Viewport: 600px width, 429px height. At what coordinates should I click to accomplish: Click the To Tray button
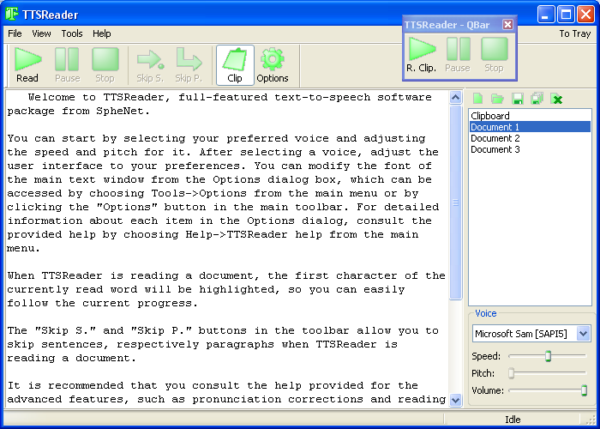[575, 34]
